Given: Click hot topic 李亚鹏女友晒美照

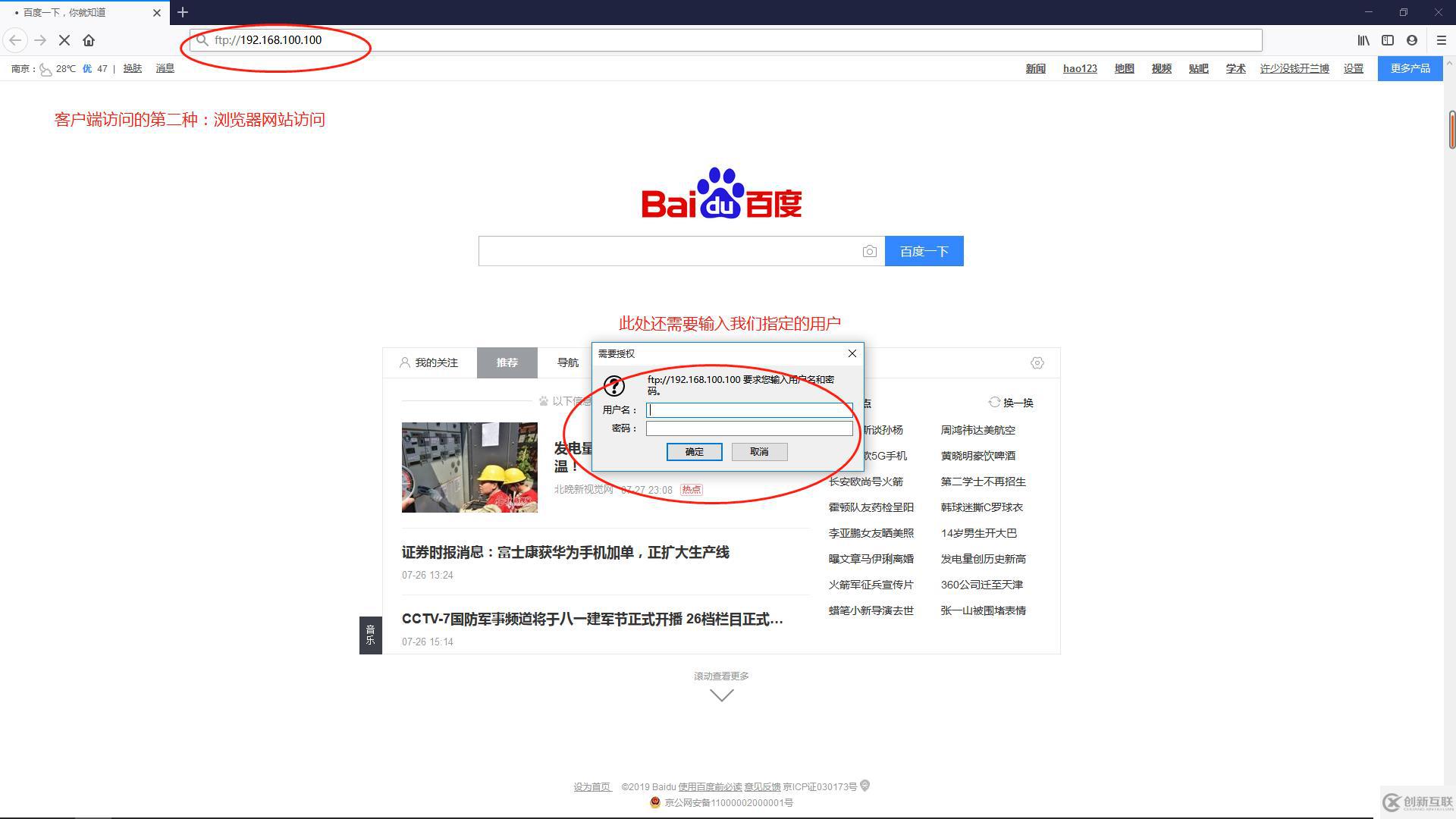Looking at the screenshot, I should (871, 533).
